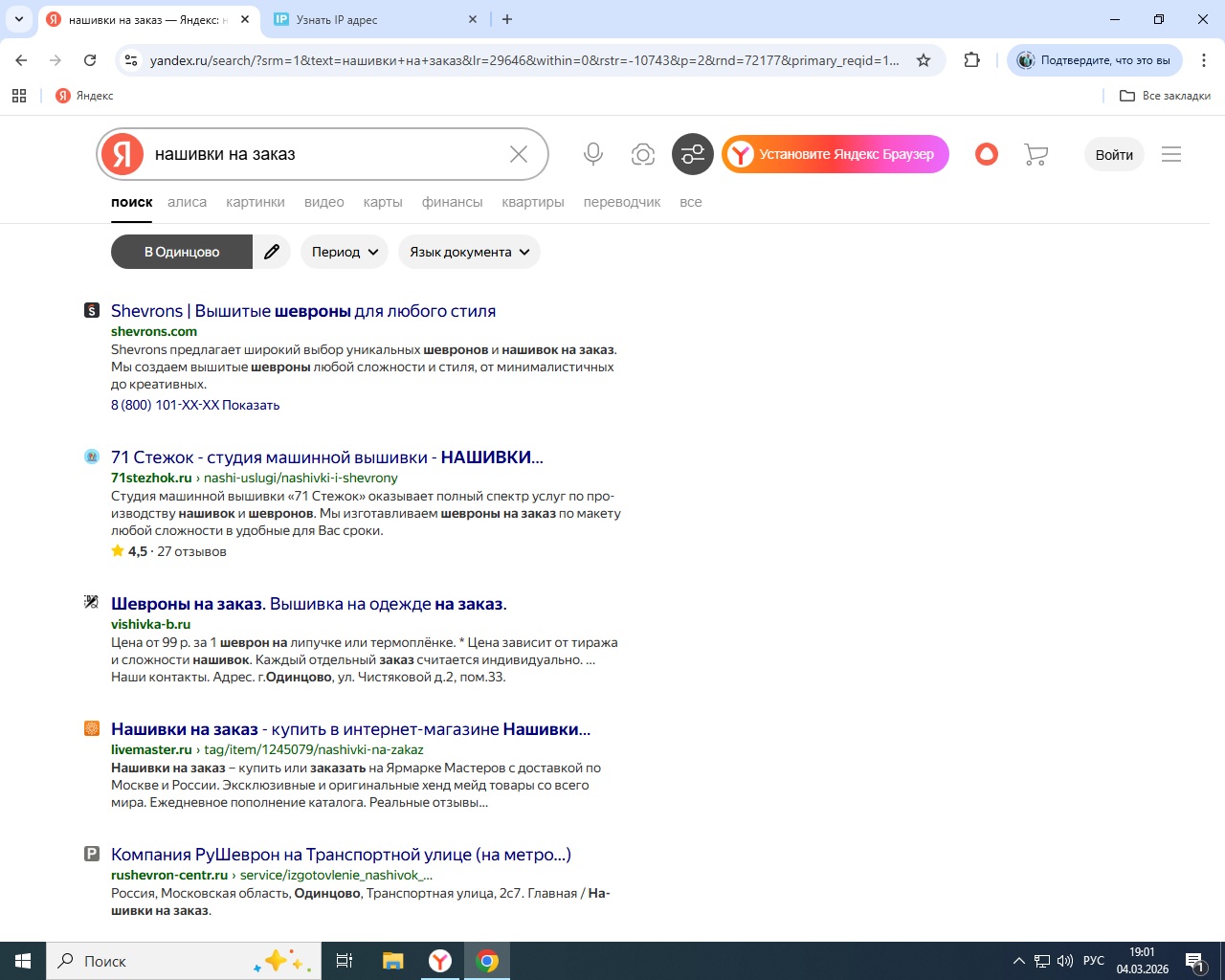
Task: Close the Yandex search results tab
Action: point(245,19)
